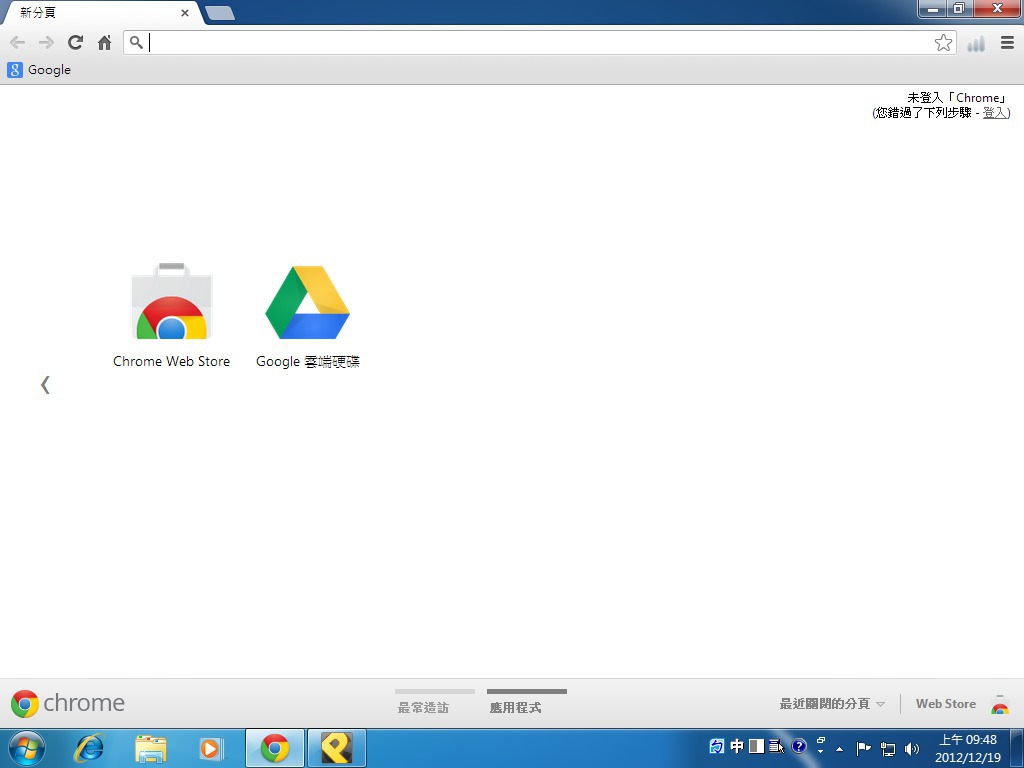Image resolution: width=1024 pixels, height=768 pixels.
Task: Open the network tray icon
Action: [x=888, y=748]
